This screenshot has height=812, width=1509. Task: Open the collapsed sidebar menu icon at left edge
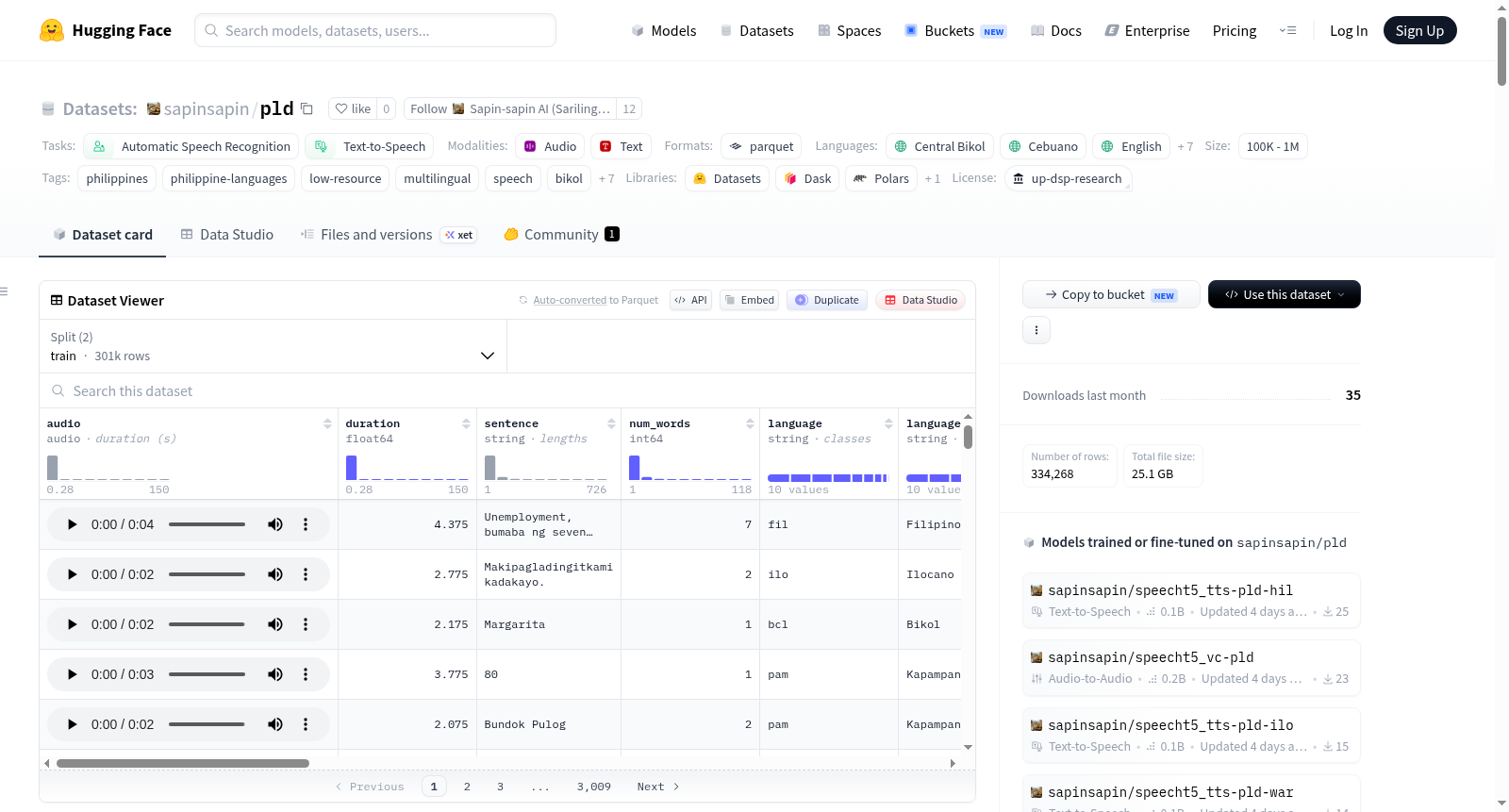click(4, 291)
